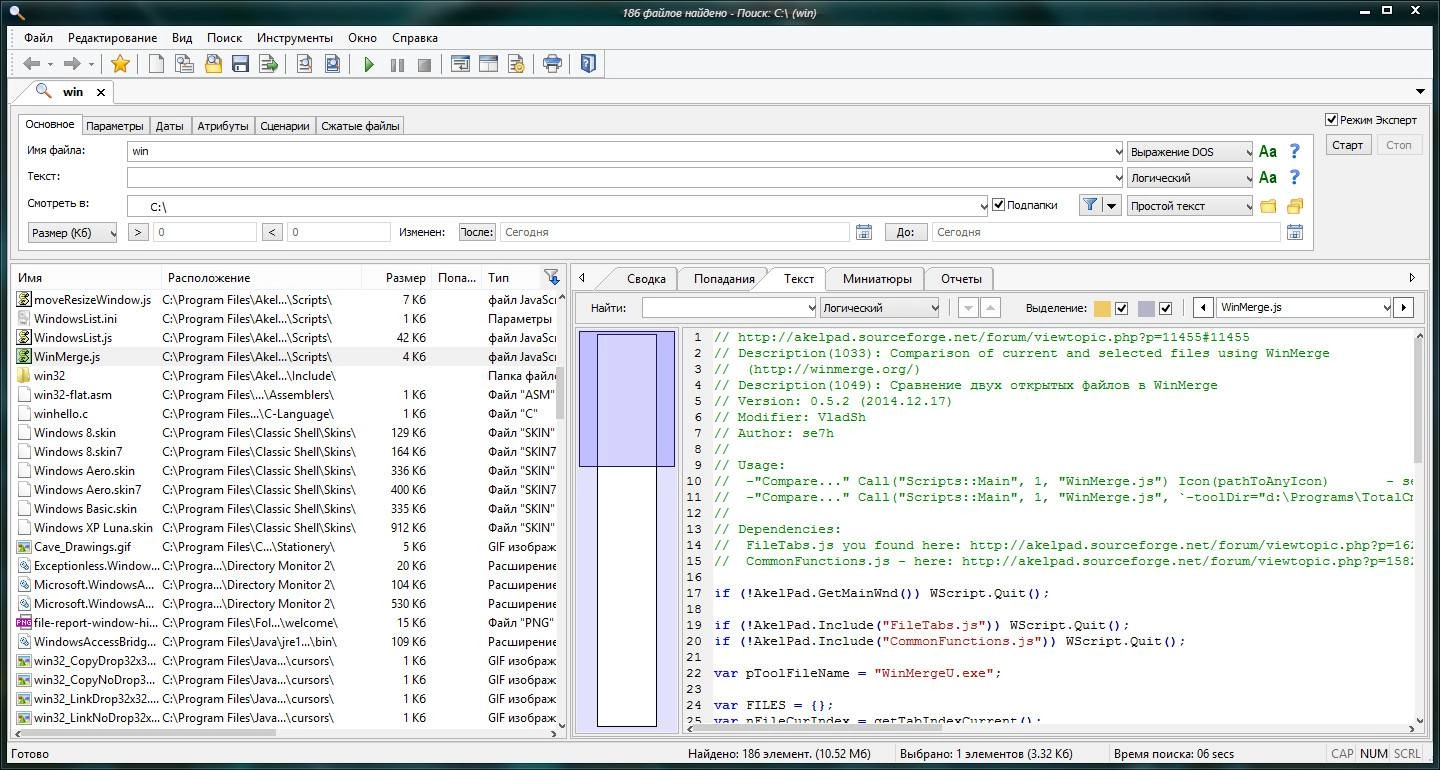
Task: Click the options page with gear icon
Action: 516,64
